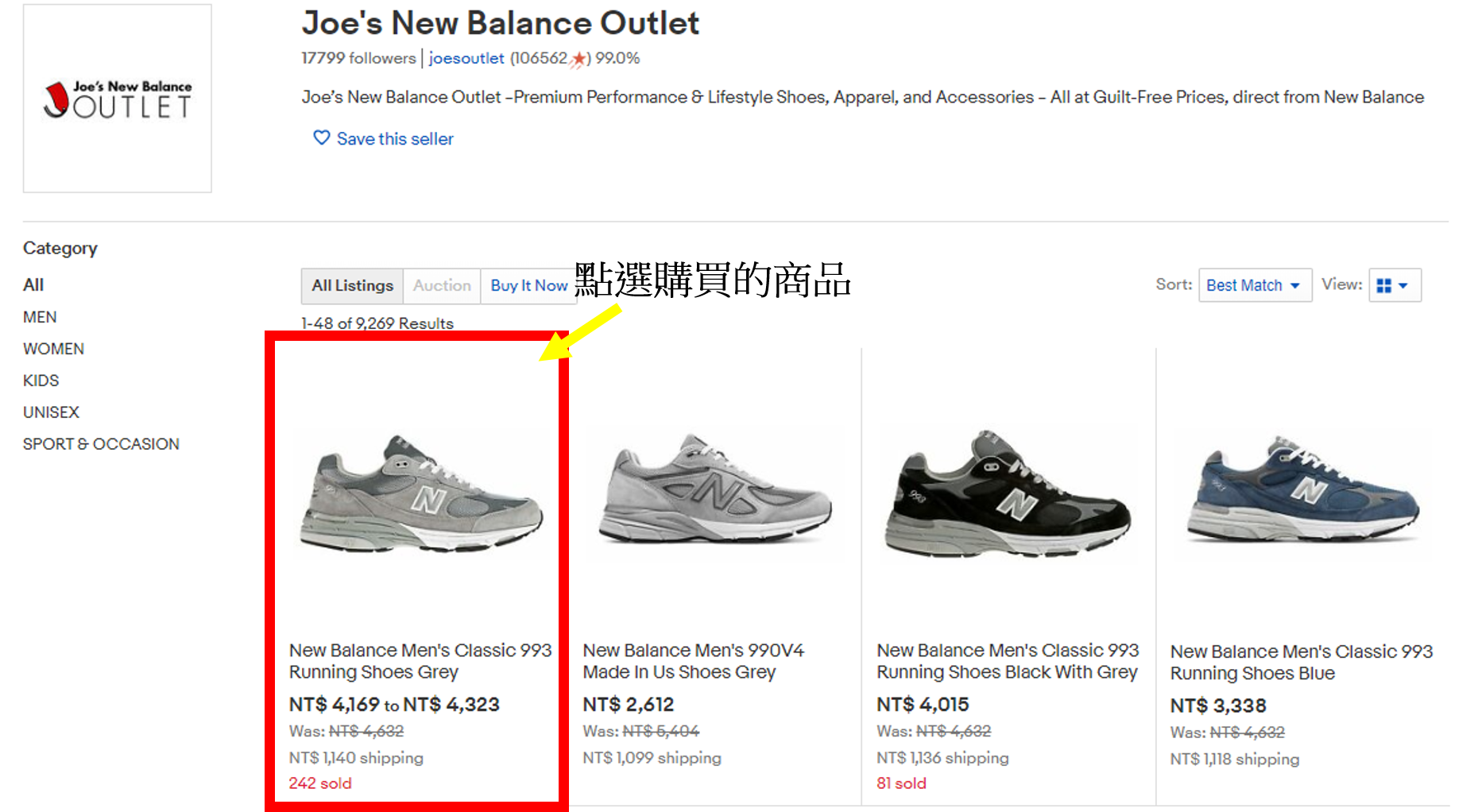The width and height of the screenshot is (1478, 812).
Task: Switch to the All Listings tab
Action: (352, 285)
